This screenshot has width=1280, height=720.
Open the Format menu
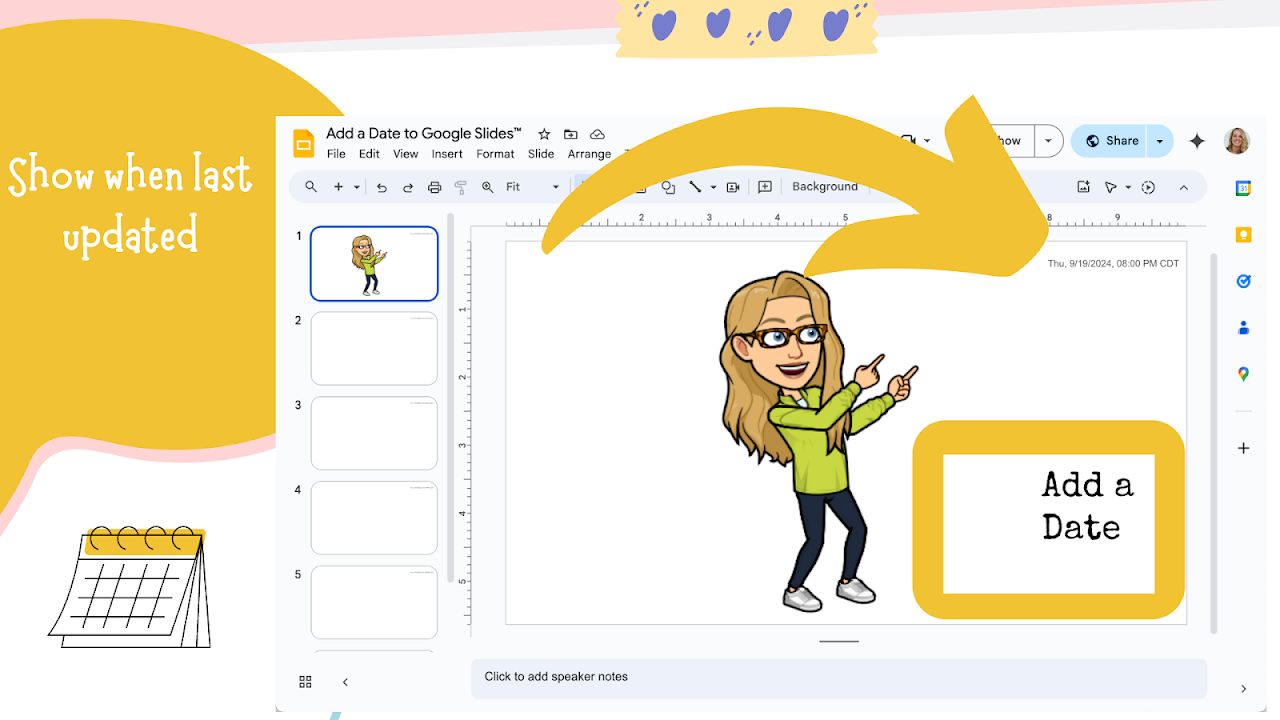495,154
